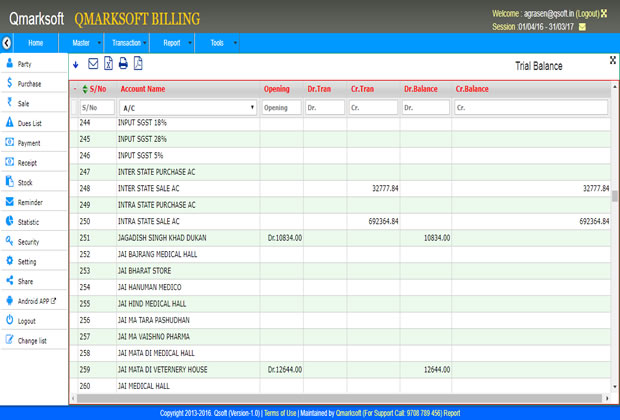The width and height of the screenshot is (620, 420).
Task: Open the Tools menu dropdown arrow
Action: coord(235,43)
